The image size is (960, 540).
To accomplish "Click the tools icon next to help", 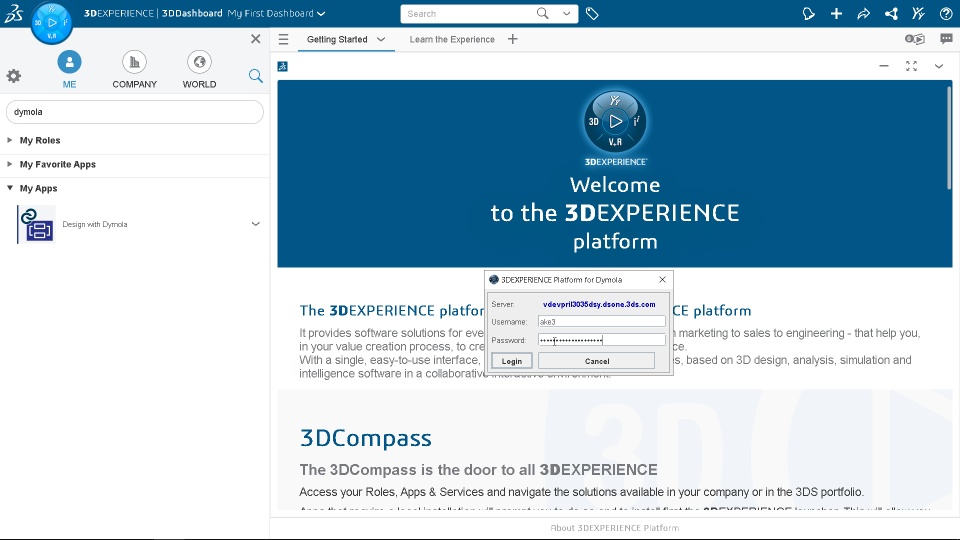I will pyautogui.click(x=918, y=13).
